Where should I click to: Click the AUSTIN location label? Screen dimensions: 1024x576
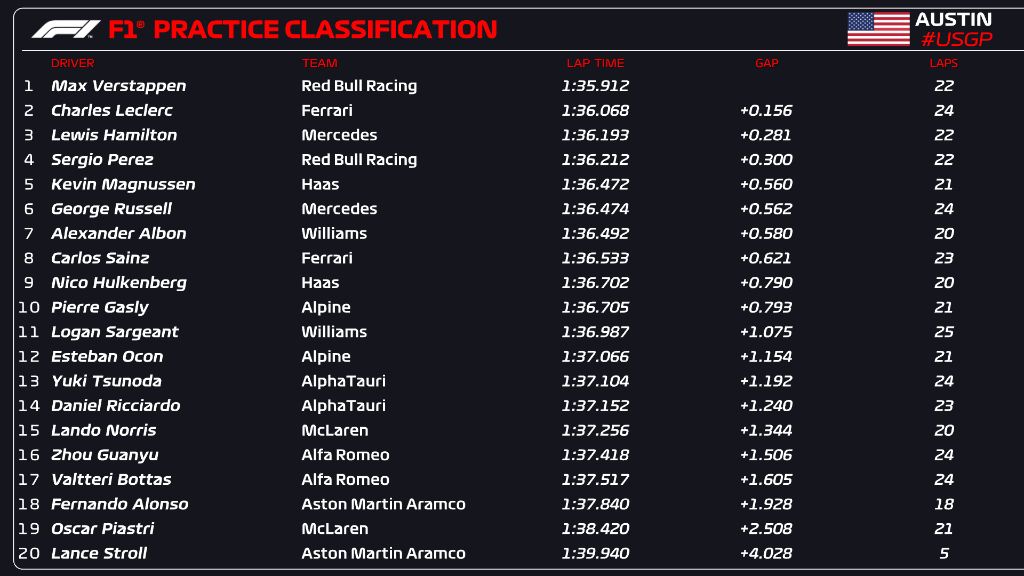click(953, 19)
